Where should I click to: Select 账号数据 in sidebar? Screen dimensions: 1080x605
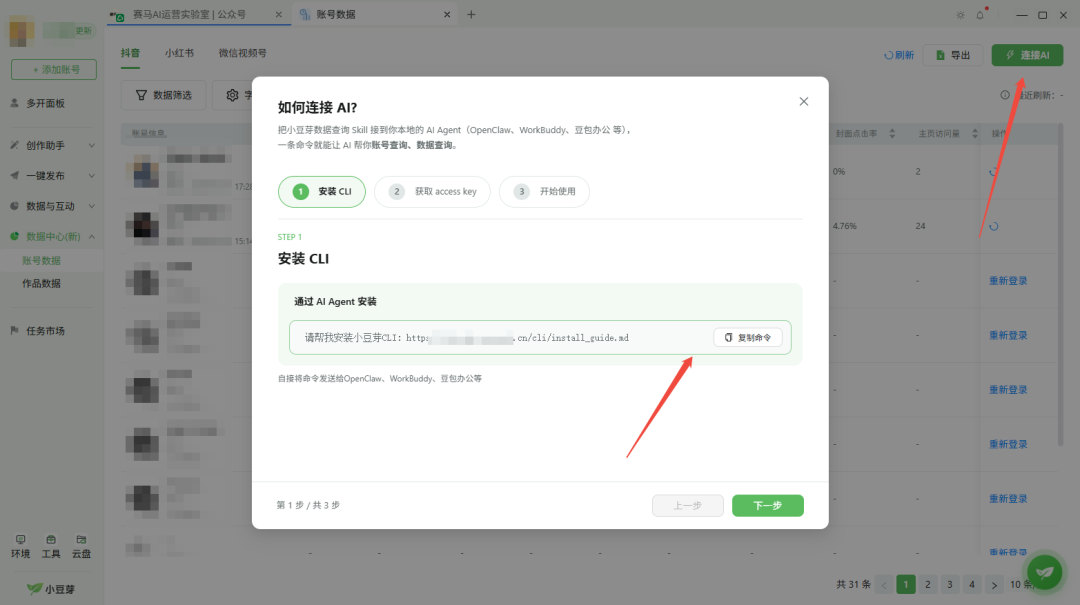[41, 260]
